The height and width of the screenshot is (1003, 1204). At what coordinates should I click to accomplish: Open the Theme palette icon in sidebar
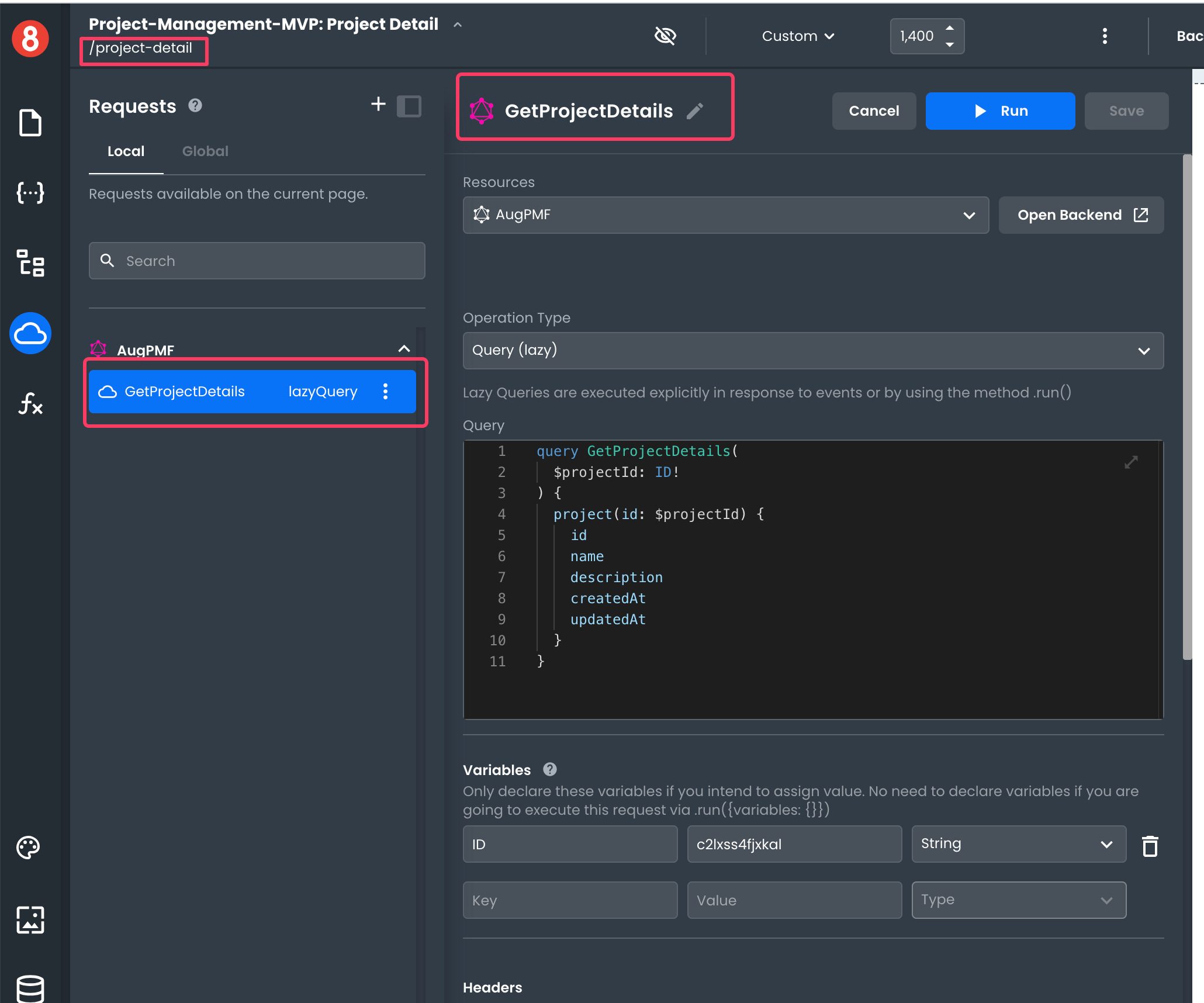[x=29, y=847]
